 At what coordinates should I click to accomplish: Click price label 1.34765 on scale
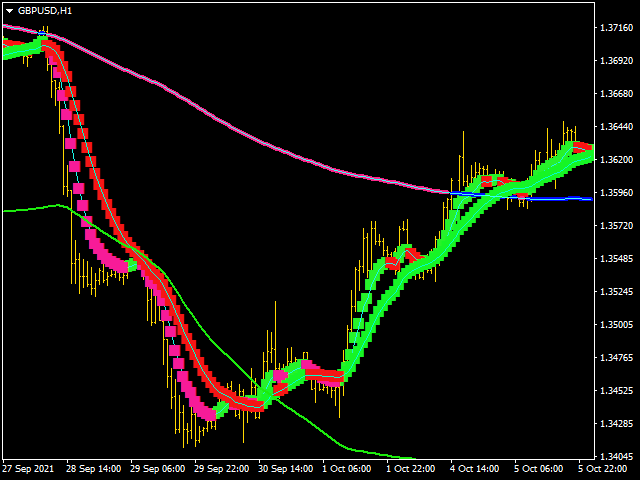[616, 358]
